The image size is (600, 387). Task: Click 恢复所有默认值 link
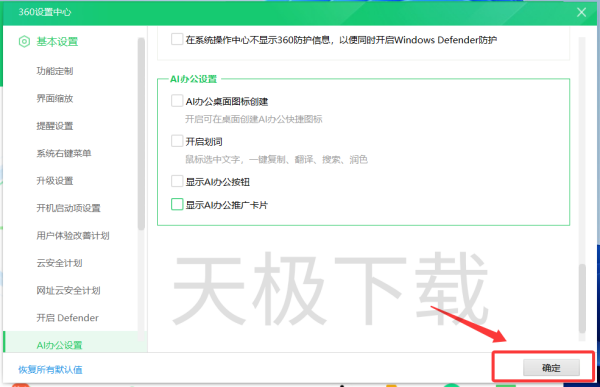50,370
